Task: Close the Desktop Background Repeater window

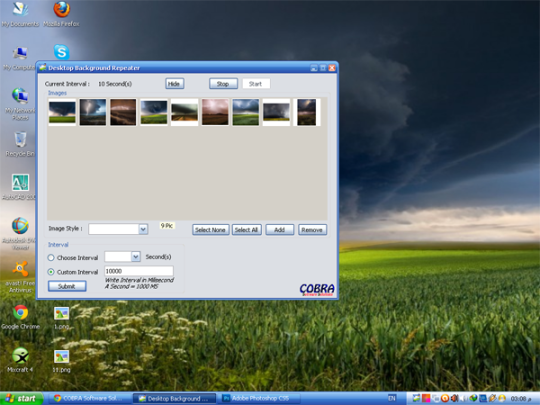Action: tap(332, 68)
